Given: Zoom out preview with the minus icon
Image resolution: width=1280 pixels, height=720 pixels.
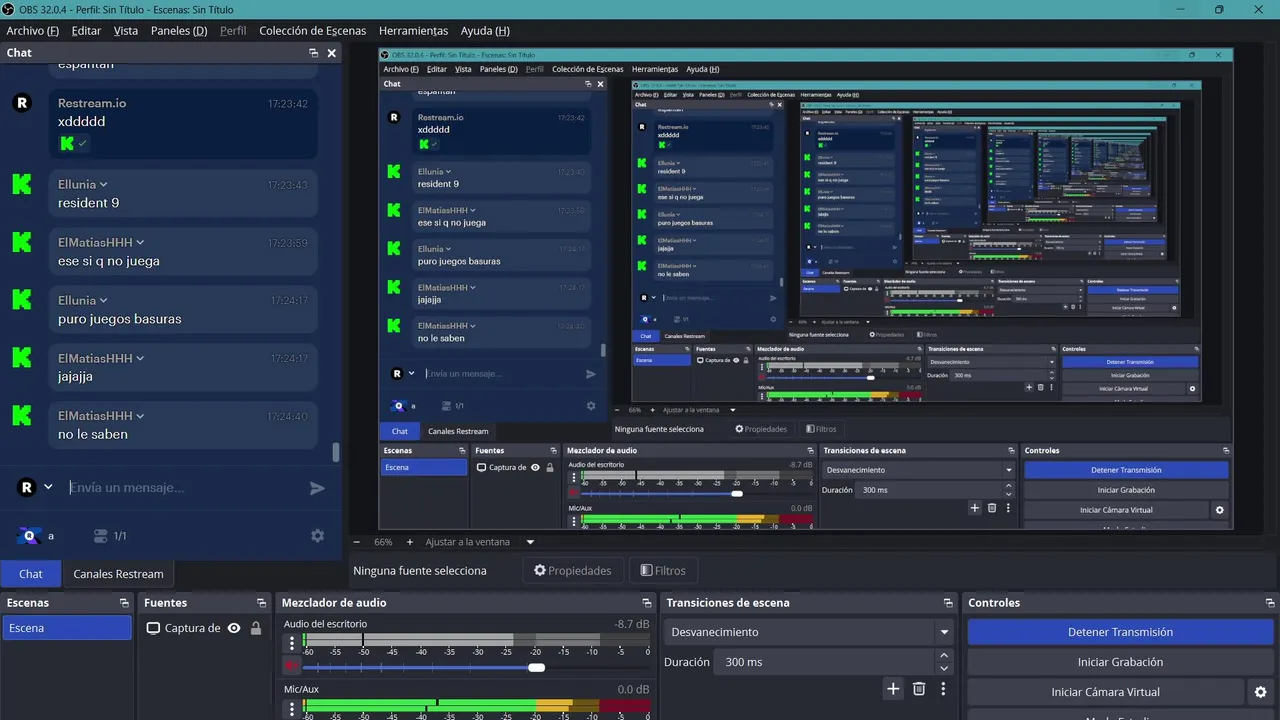Looking at the screenshot, I should 356,542.
